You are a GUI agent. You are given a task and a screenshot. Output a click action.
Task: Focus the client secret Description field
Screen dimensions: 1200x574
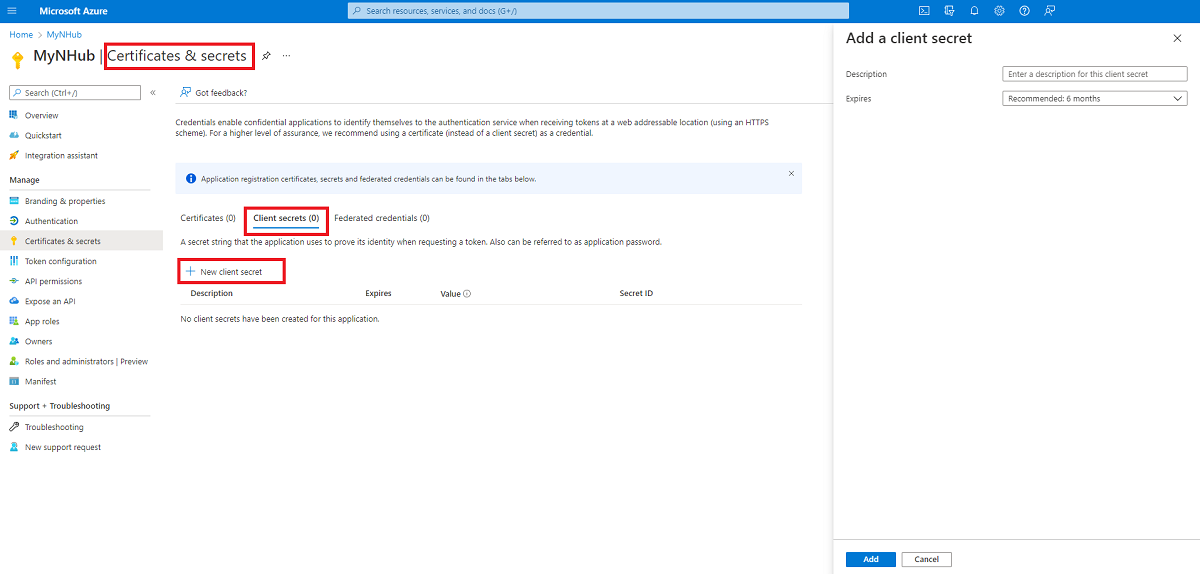coord(1095,74)
